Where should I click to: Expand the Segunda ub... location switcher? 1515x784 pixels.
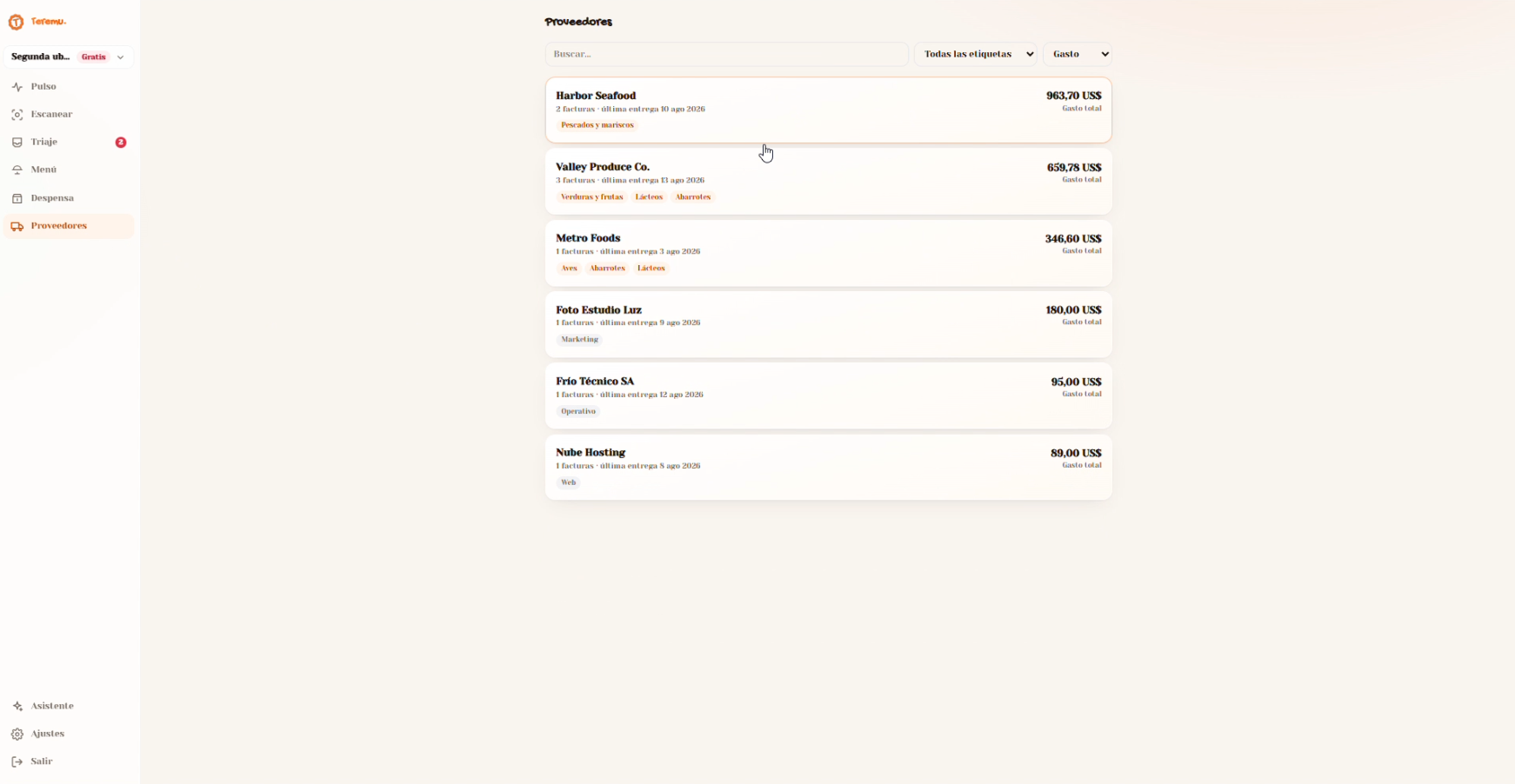tap(69, 57)
